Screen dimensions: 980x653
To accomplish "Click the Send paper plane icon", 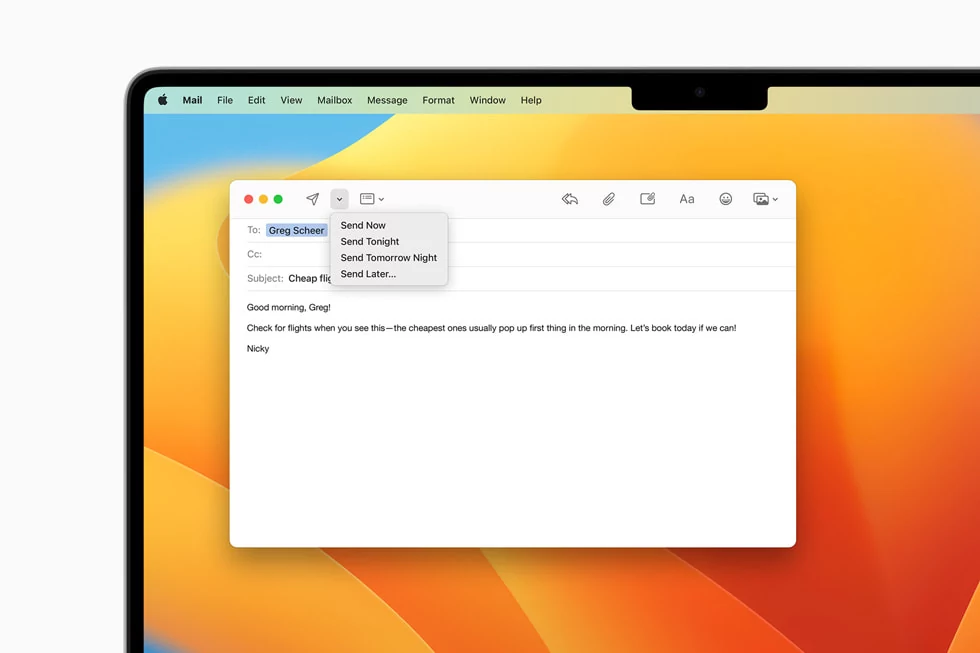I will coord(312,199).
